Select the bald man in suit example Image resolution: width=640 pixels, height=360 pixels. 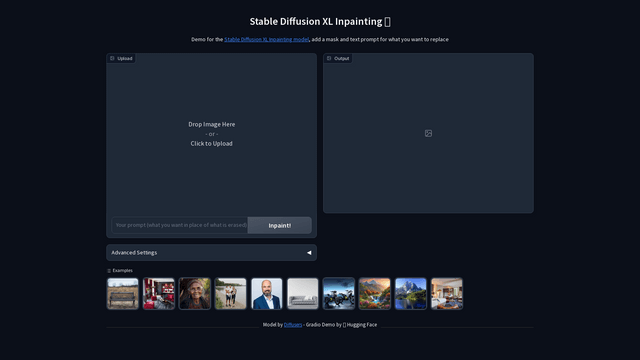[x=267, y=294]
